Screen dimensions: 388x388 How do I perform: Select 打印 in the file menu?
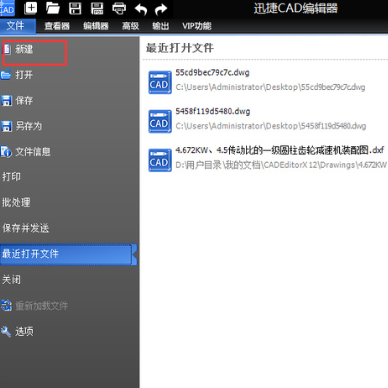(11, 177)
